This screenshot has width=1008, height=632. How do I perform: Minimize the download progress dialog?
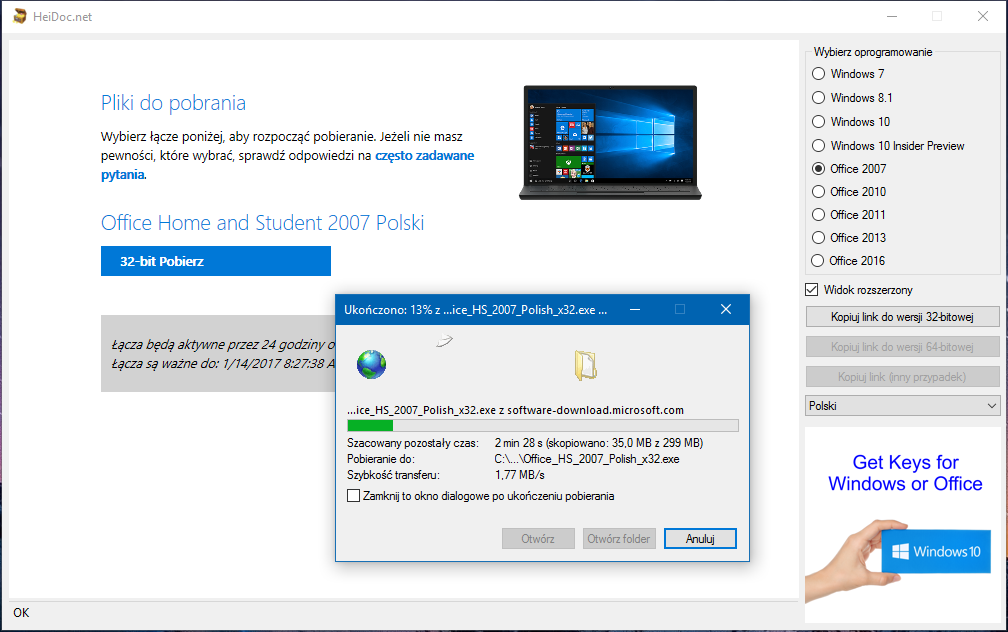pyautogui.click(x=633, y=310)
